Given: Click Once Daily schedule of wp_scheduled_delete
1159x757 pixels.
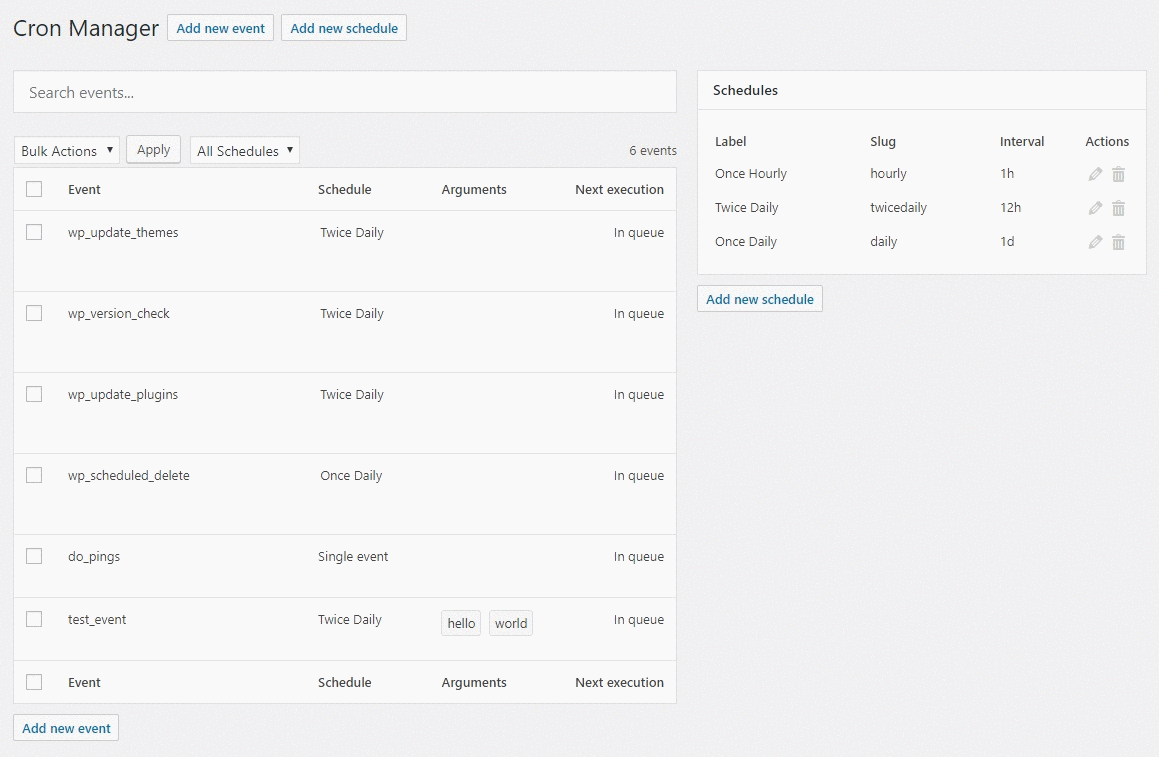Looking at the screenshot, I should [351, 475].
